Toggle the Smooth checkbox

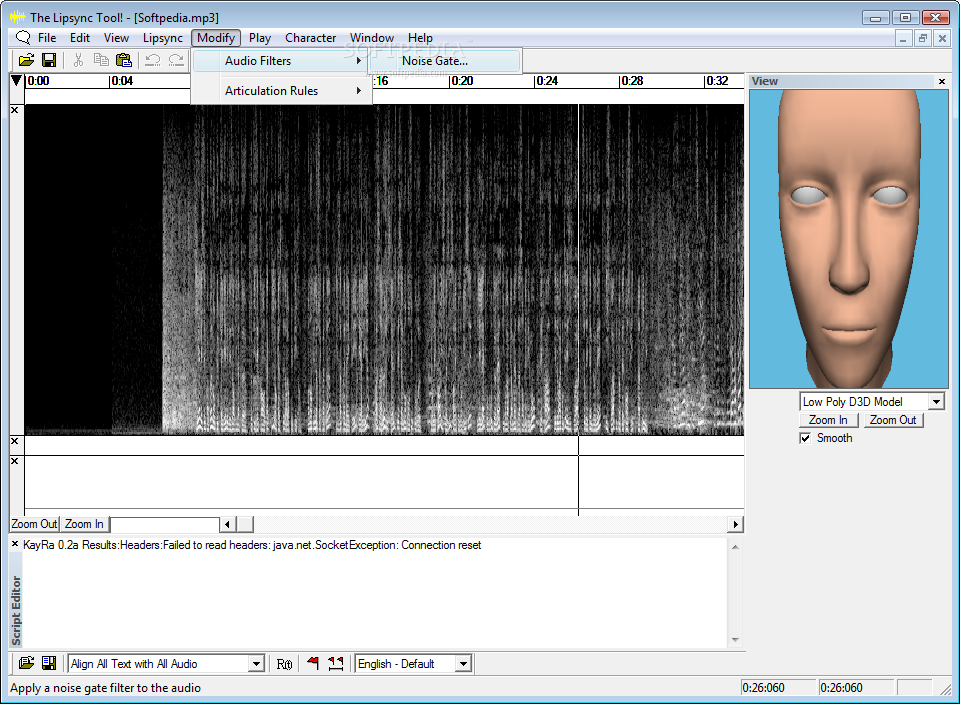[805, 438]
